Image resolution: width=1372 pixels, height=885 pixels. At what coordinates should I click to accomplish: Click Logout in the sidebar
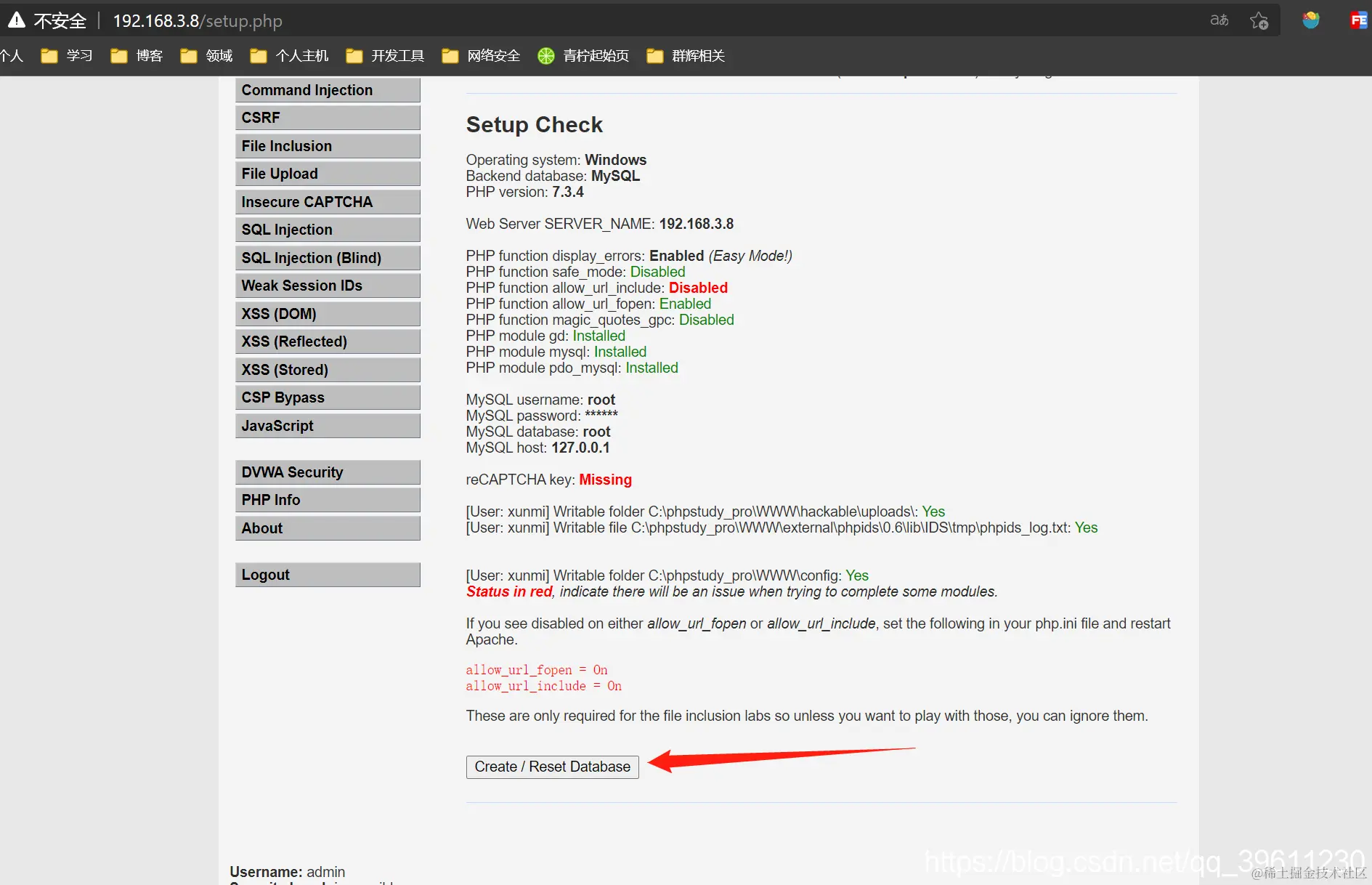(x=328, y=575)
